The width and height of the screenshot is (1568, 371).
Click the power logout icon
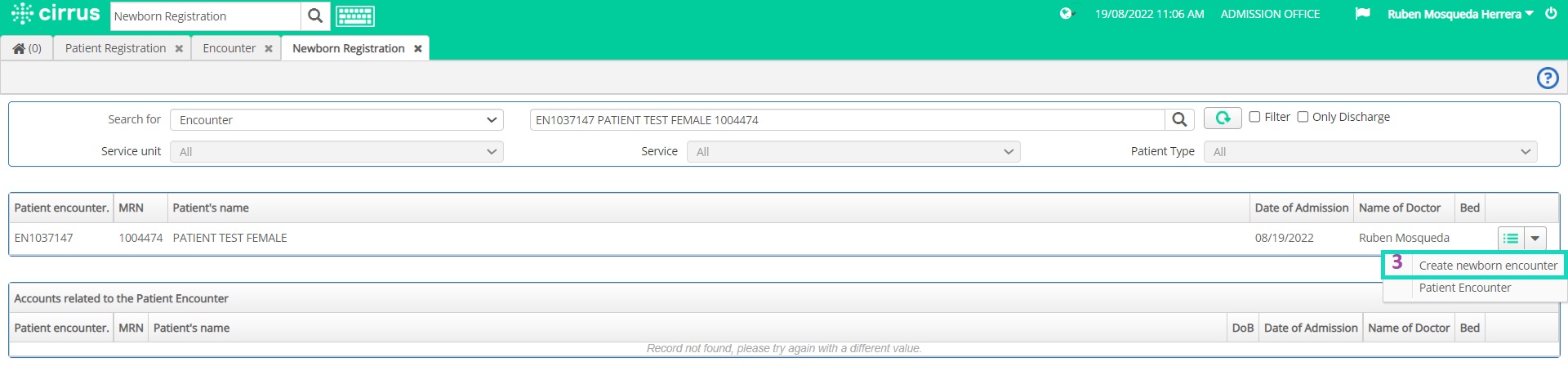coord(1551,14)
